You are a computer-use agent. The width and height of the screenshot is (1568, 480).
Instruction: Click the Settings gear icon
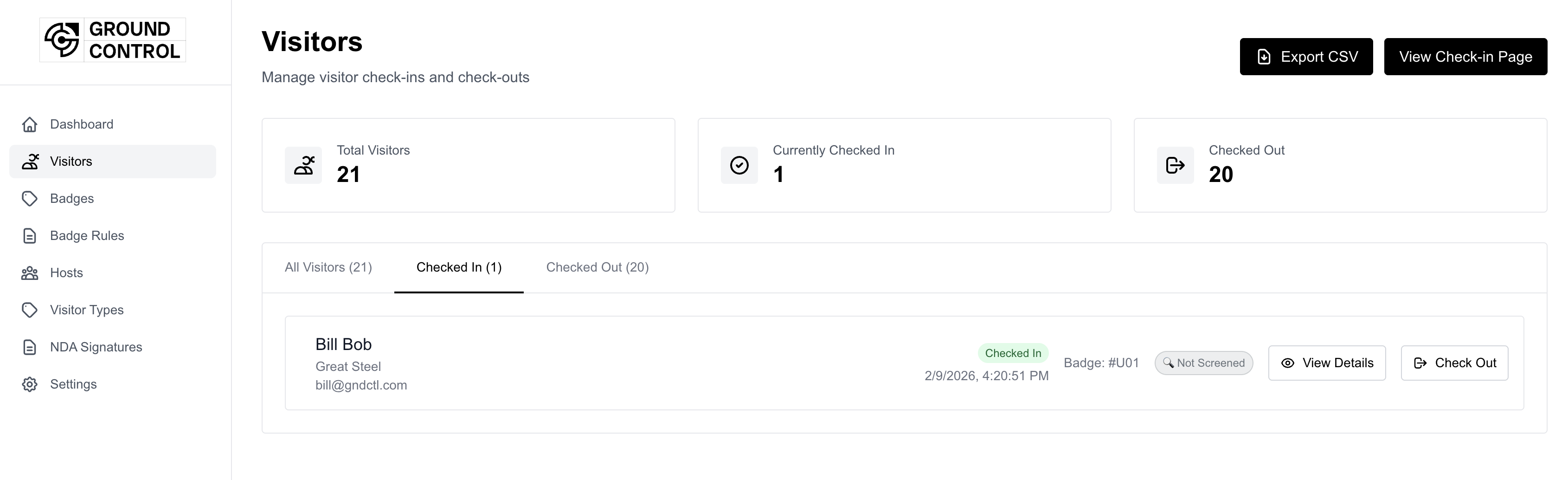pyautogui.click(x=30, y=384)
